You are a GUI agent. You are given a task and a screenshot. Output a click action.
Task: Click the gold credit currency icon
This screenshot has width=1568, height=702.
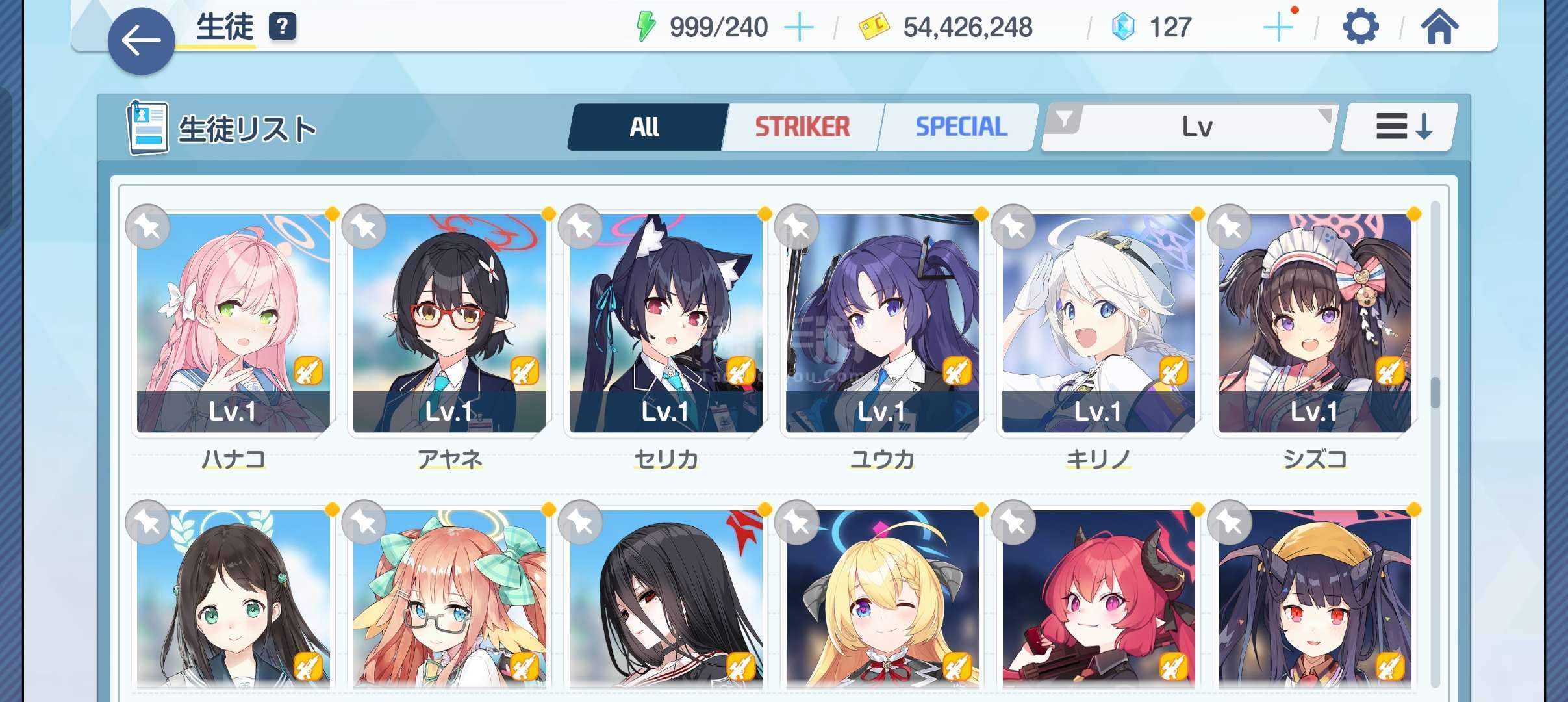[x=874, y=28]
